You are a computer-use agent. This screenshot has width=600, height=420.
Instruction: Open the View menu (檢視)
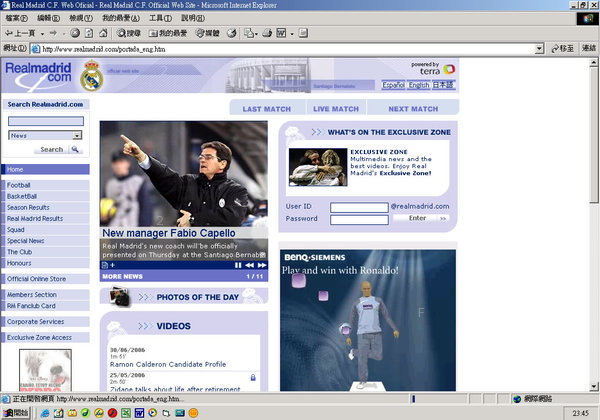[81, 18]
